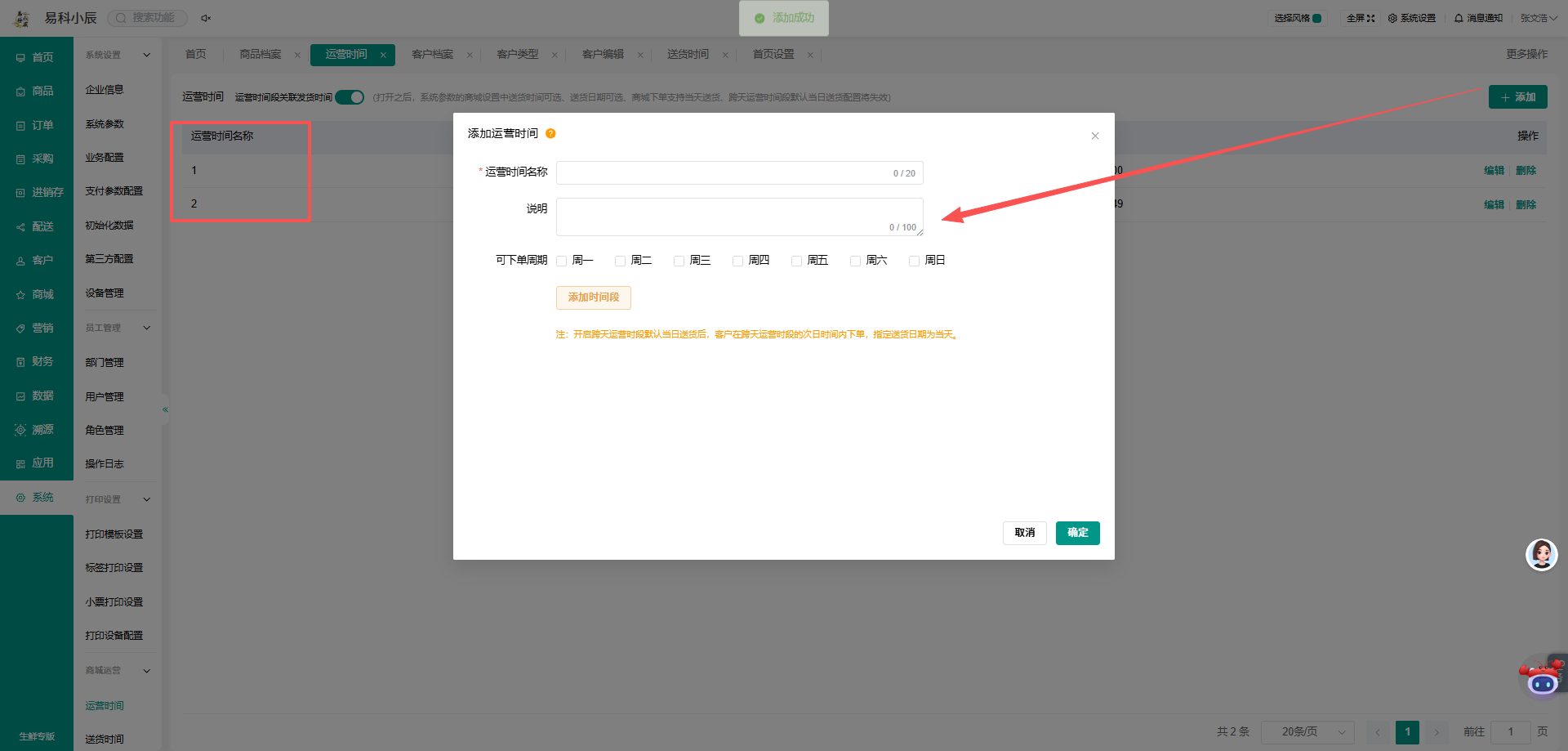This screenshot has width=1568, height=751.
Task: Check the 周三 checkbox
Action: 679,261
